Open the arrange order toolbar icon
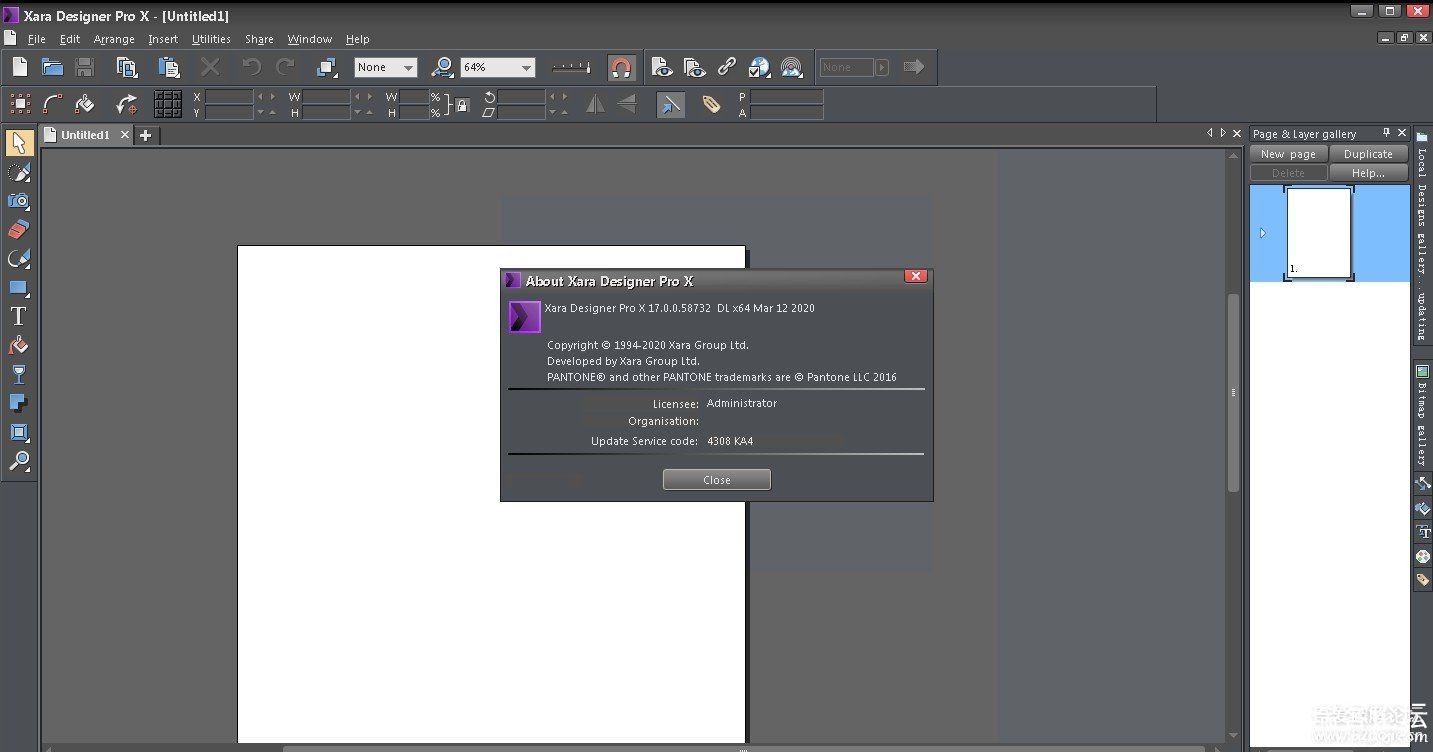 click(327, 67)
